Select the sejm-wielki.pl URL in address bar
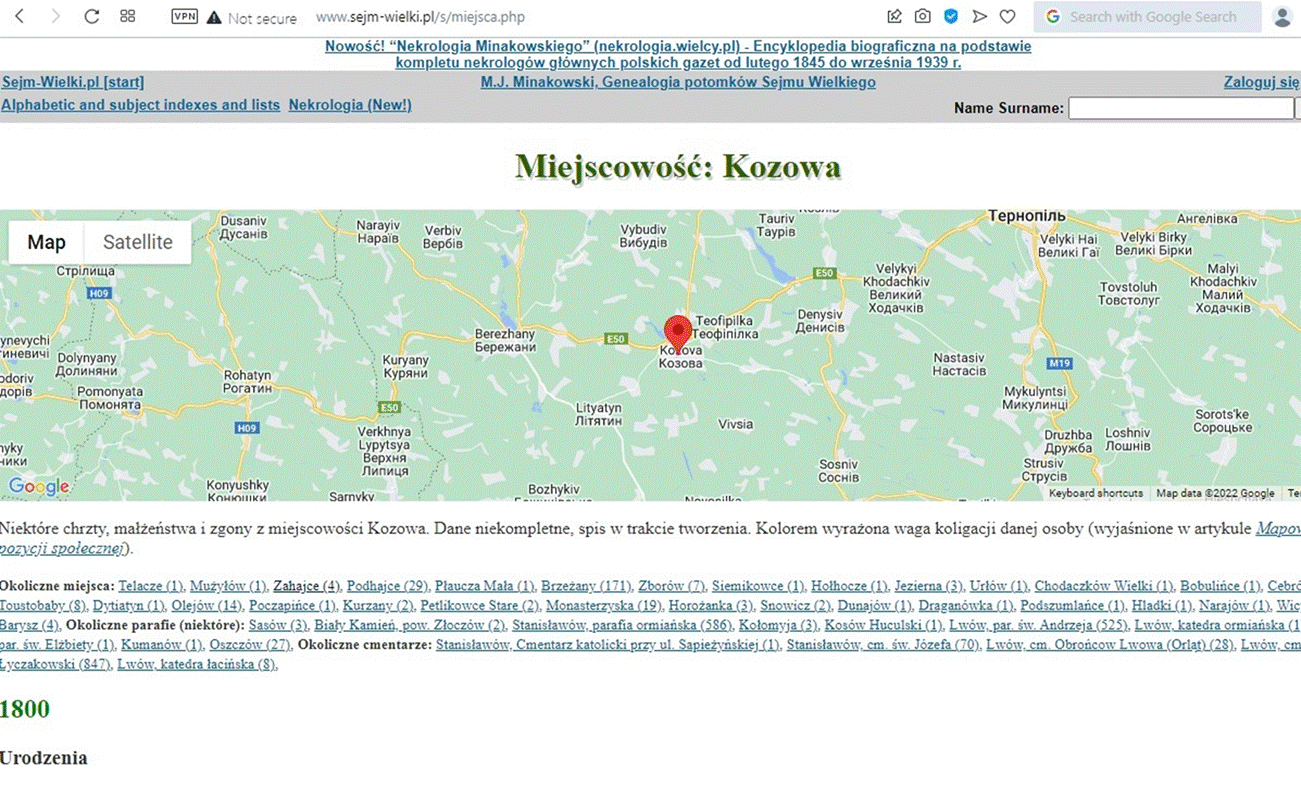Viewport: 1301px width, 786px height. (x=420, y=17)
